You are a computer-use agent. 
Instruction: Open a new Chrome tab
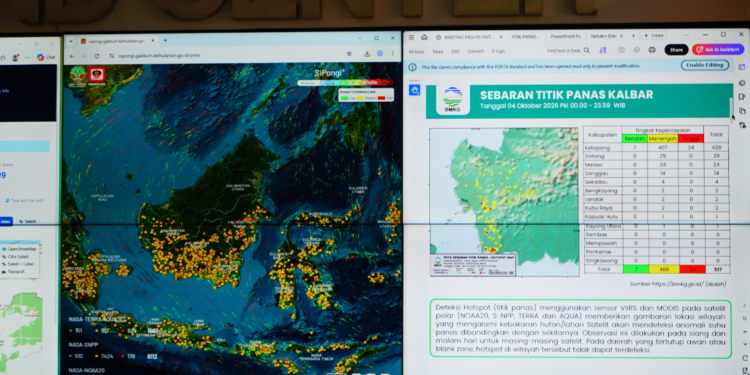click(165, 41)
